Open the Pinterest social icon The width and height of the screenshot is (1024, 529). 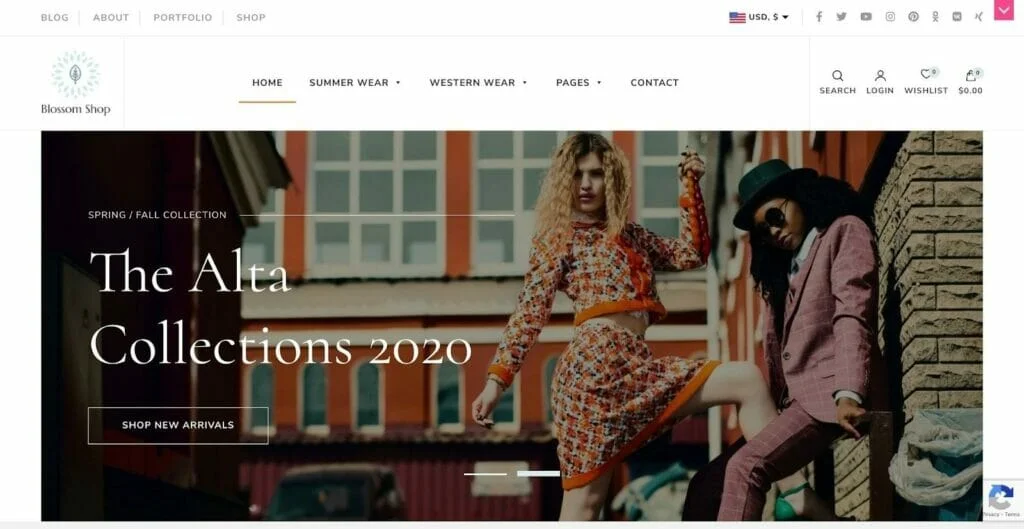click(x=913, y=17)
